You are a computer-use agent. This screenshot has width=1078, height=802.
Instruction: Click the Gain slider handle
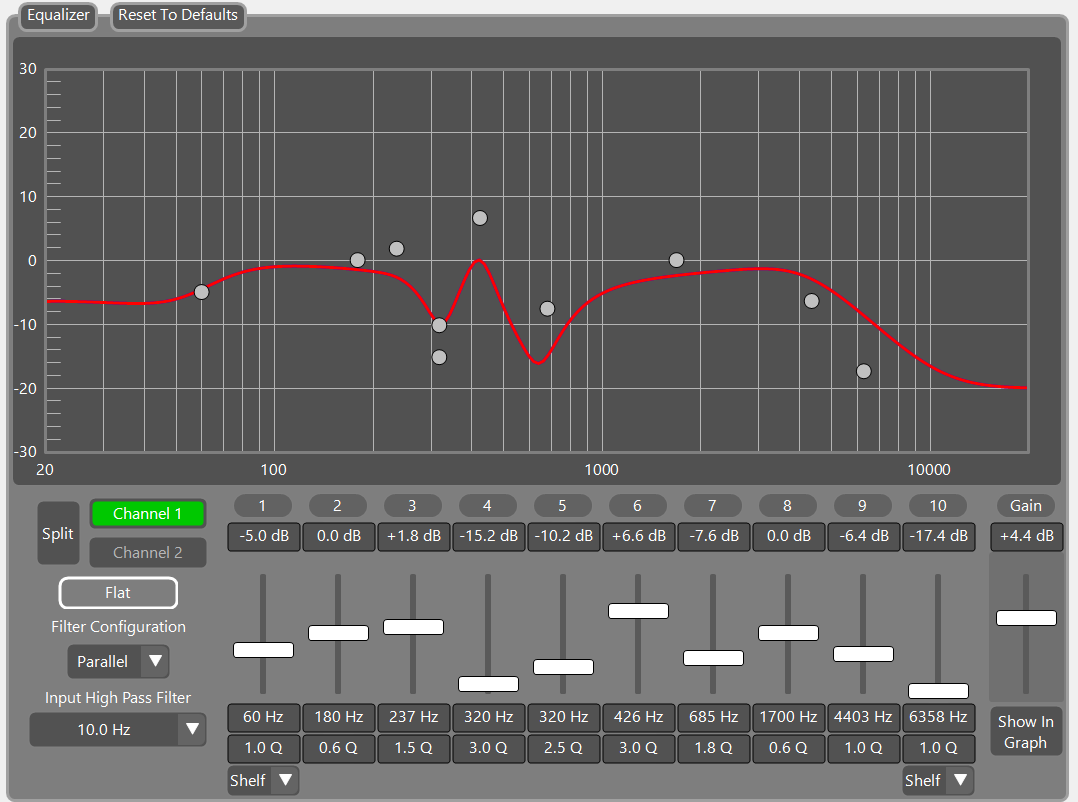click(1026, 618)
